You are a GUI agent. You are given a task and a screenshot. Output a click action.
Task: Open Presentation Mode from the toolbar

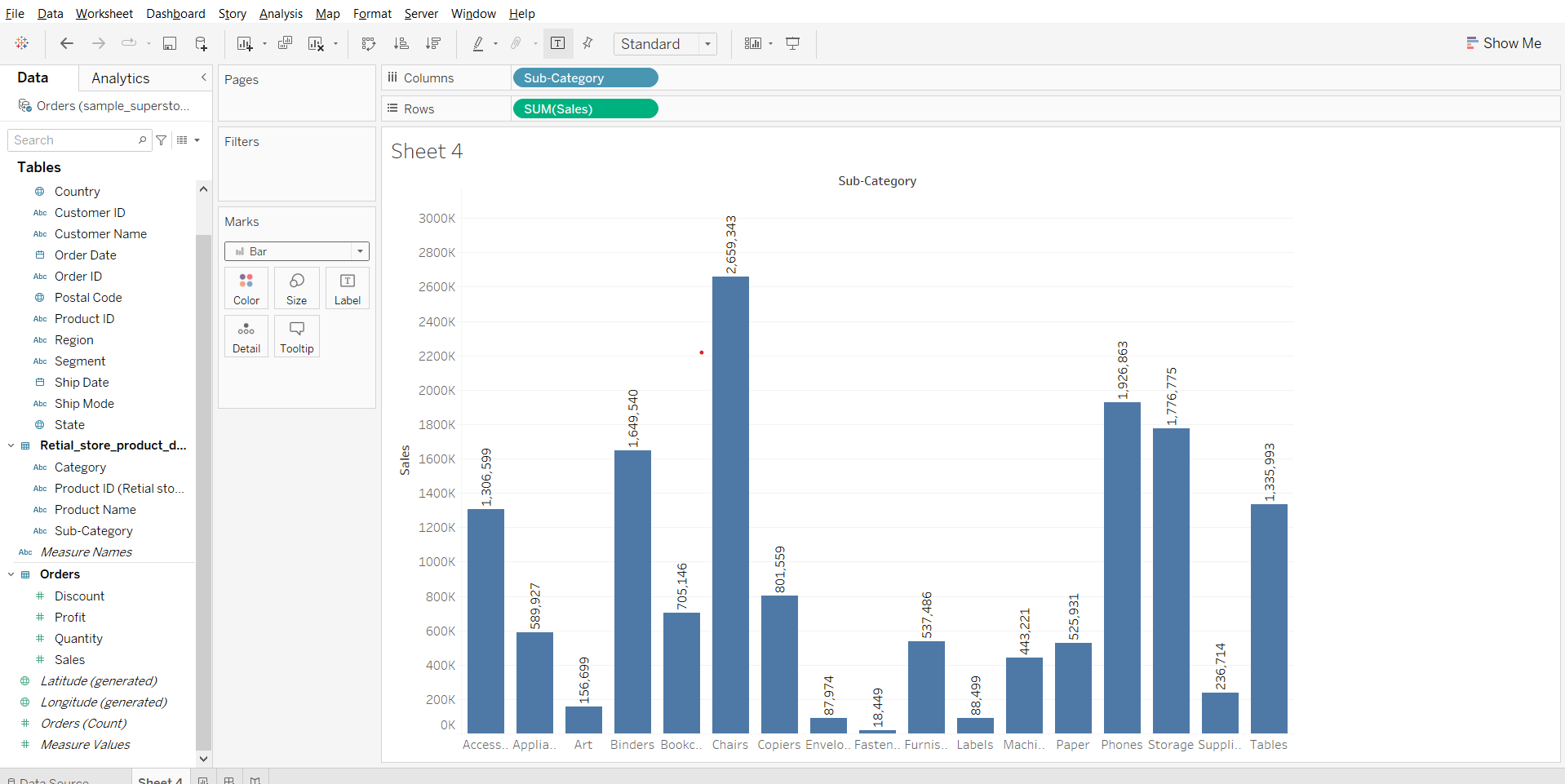tap(792, 44)
